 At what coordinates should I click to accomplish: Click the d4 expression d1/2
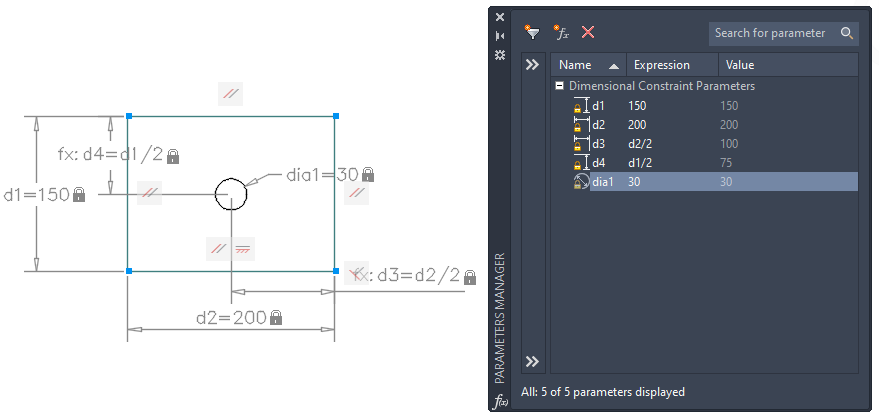click(640, 163)
